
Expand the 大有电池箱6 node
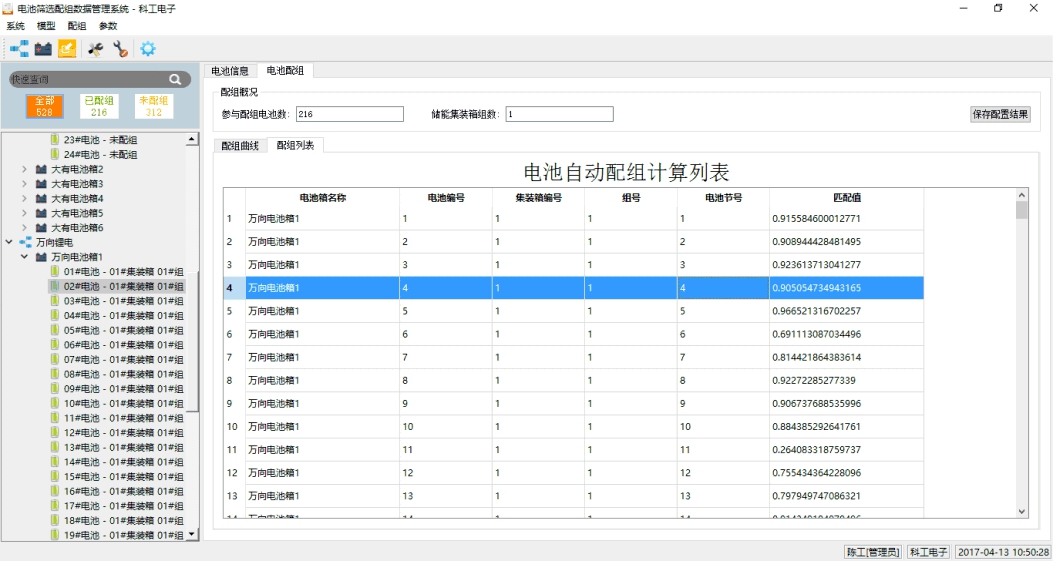click(x=25, y=228)
